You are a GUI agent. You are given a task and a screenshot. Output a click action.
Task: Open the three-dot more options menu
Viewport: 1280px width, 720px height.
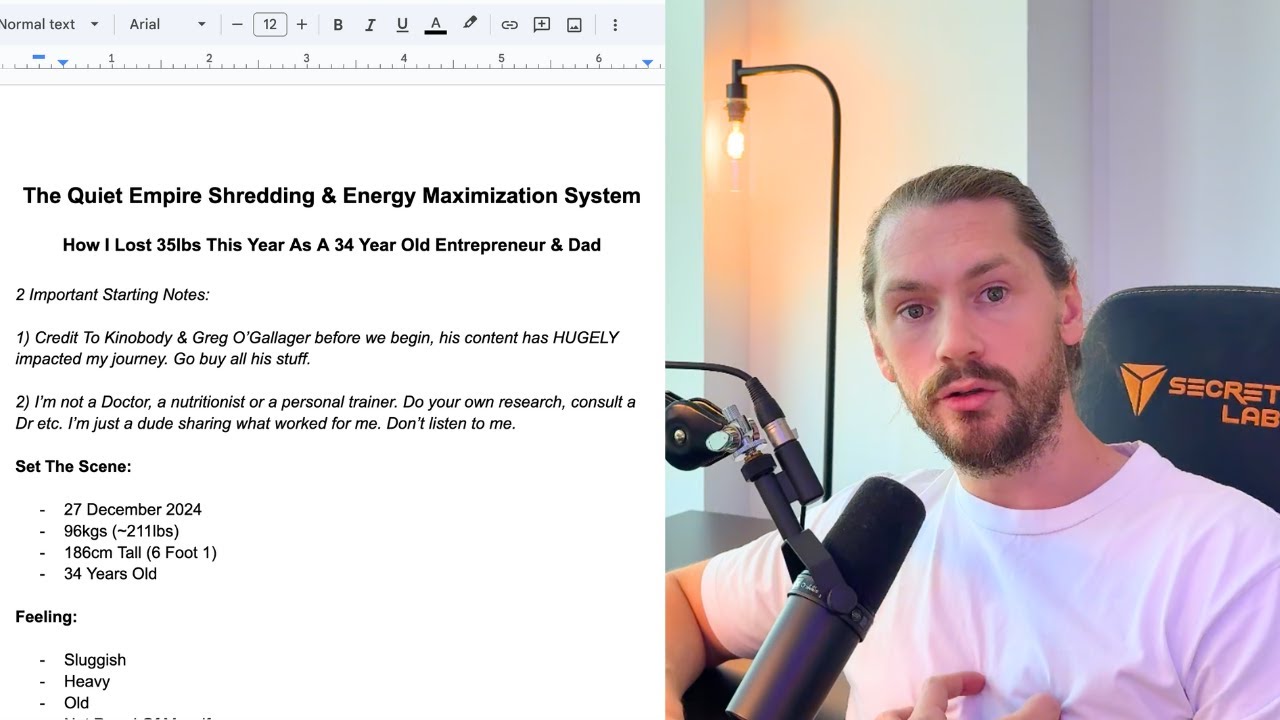(x=615, y=24)
